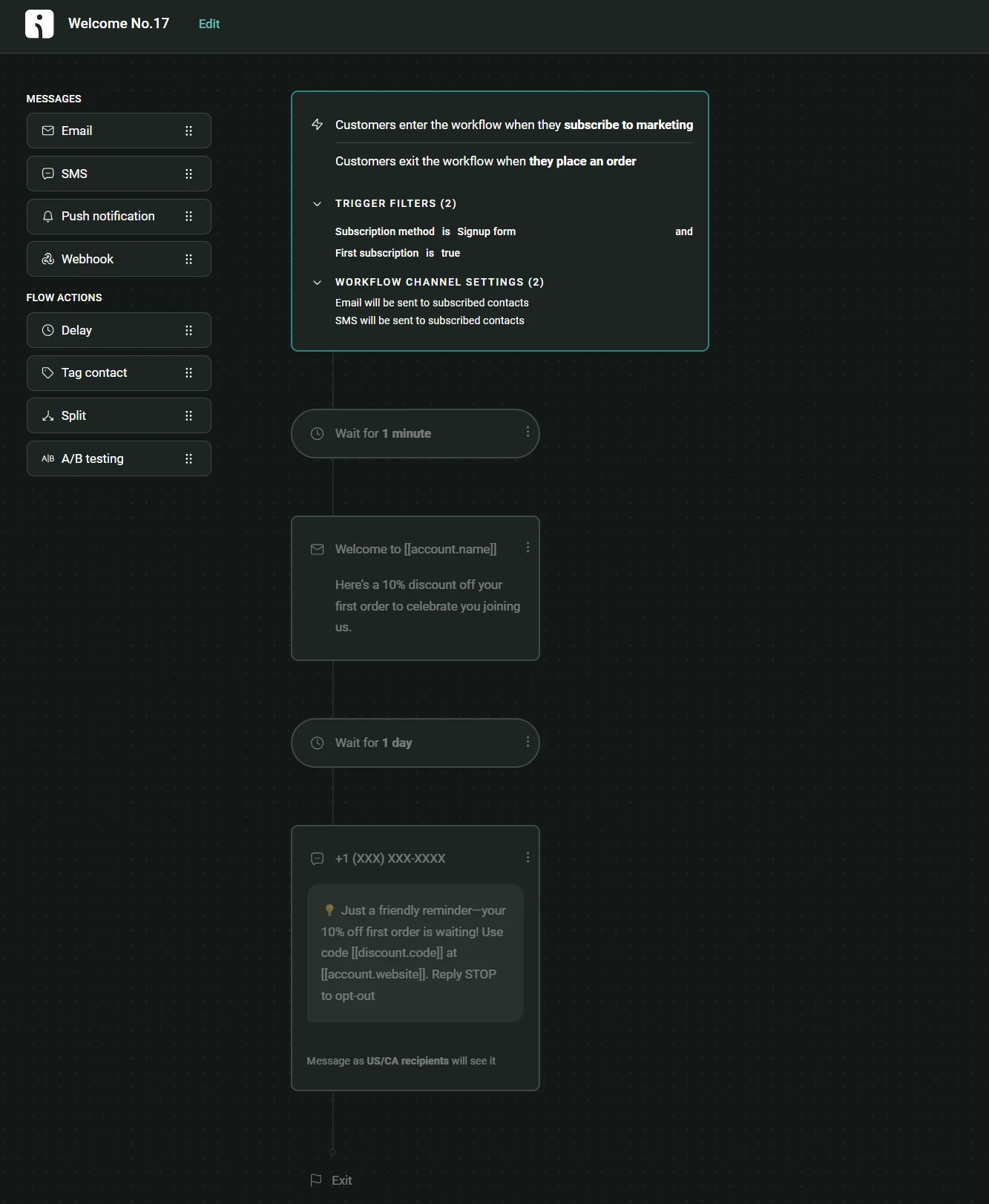Click 'Email will be sent to subscribed contacts'
This screenshot has width=989, height=1204.
[432, 303]
